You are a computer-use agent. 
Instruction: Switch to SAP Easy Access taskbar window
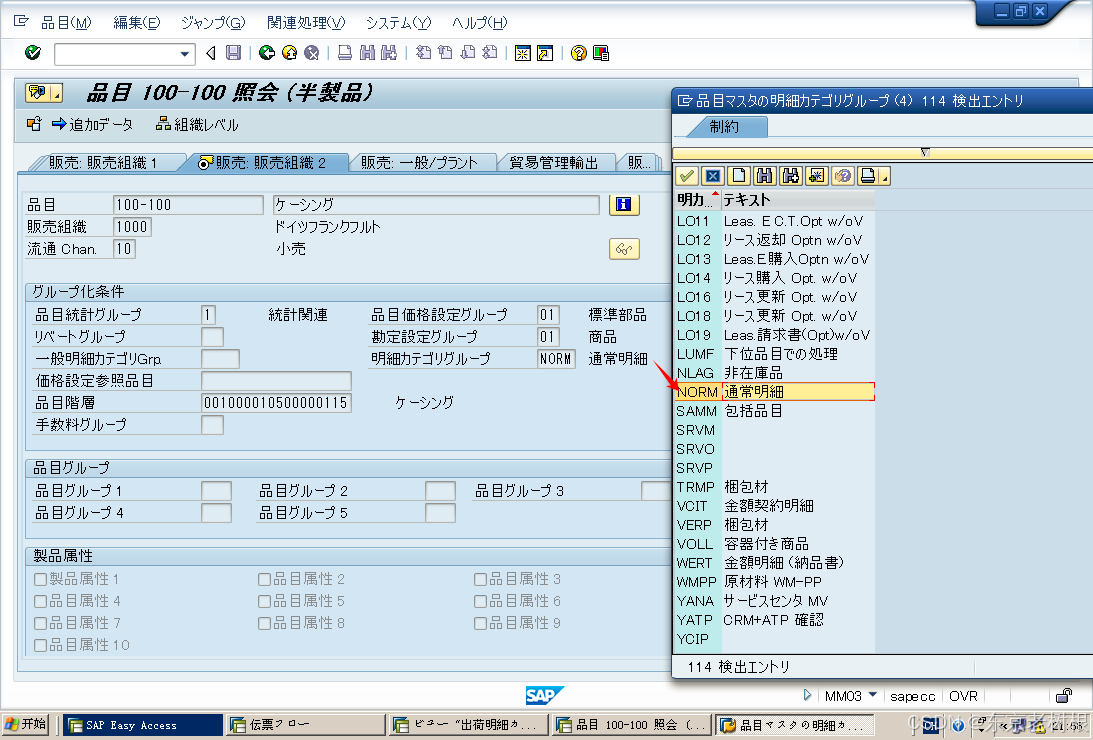pos(143,725)
